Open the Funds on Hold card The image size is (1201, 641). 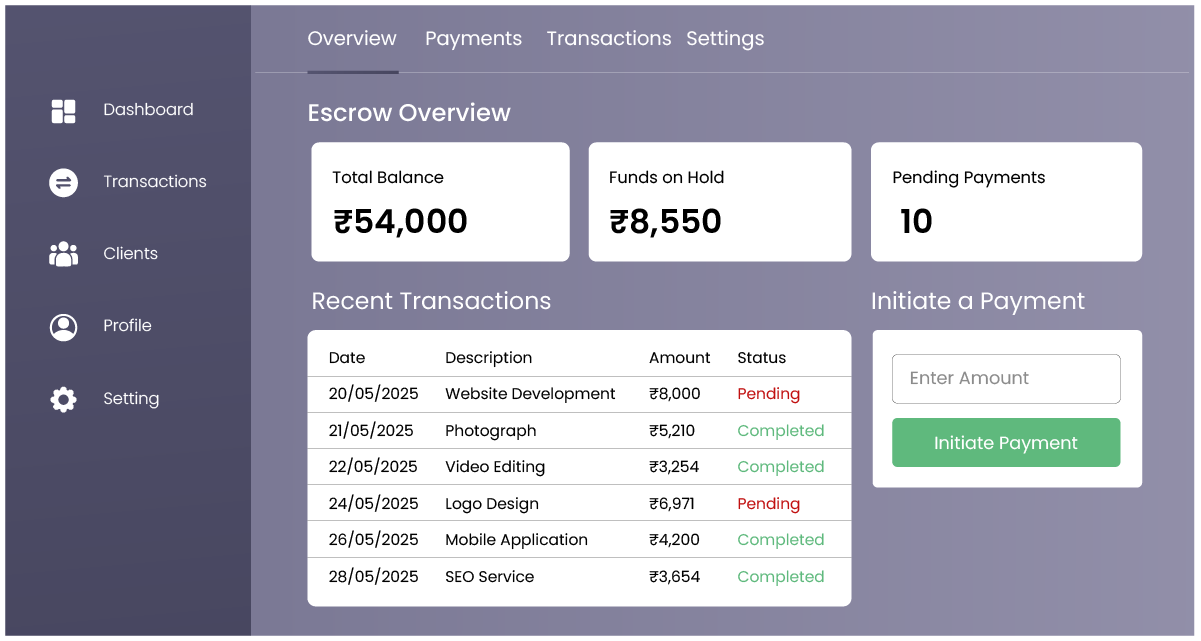point(719,202)
